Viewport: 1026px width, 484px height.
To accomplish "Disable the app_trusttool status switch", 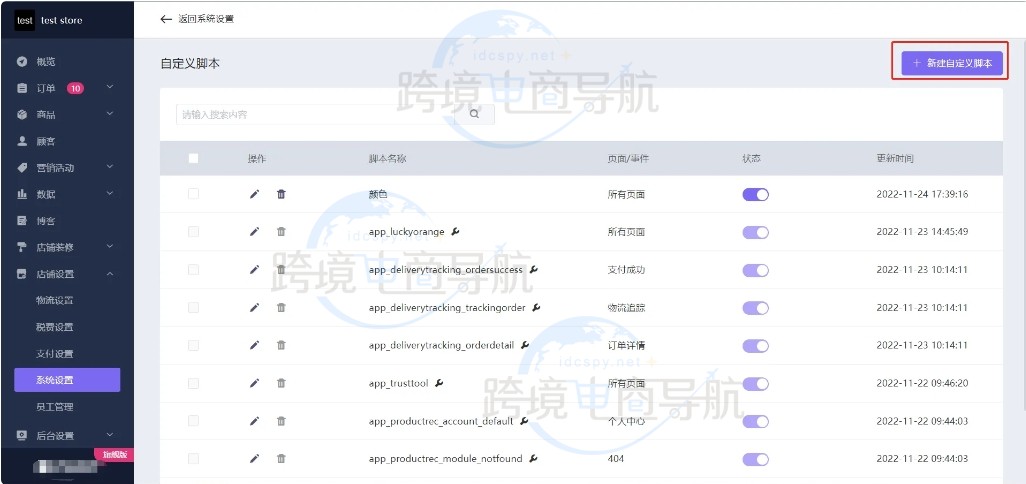I will coord(755,383).
